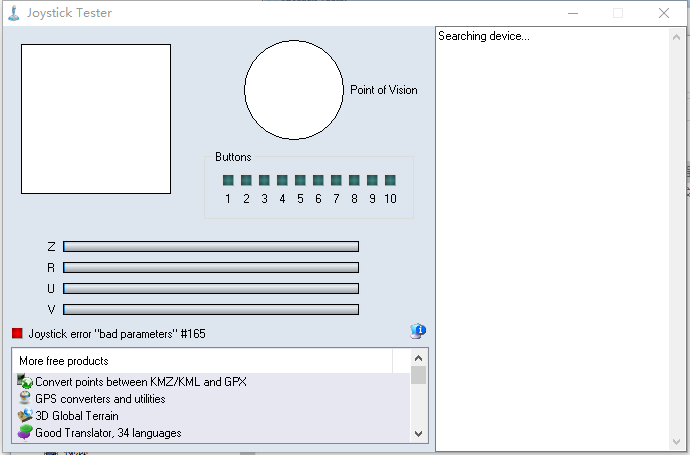Minimize the Joystick Tester window
The width and height of the screenshot is (690, 455).
[x=573, y=13]
